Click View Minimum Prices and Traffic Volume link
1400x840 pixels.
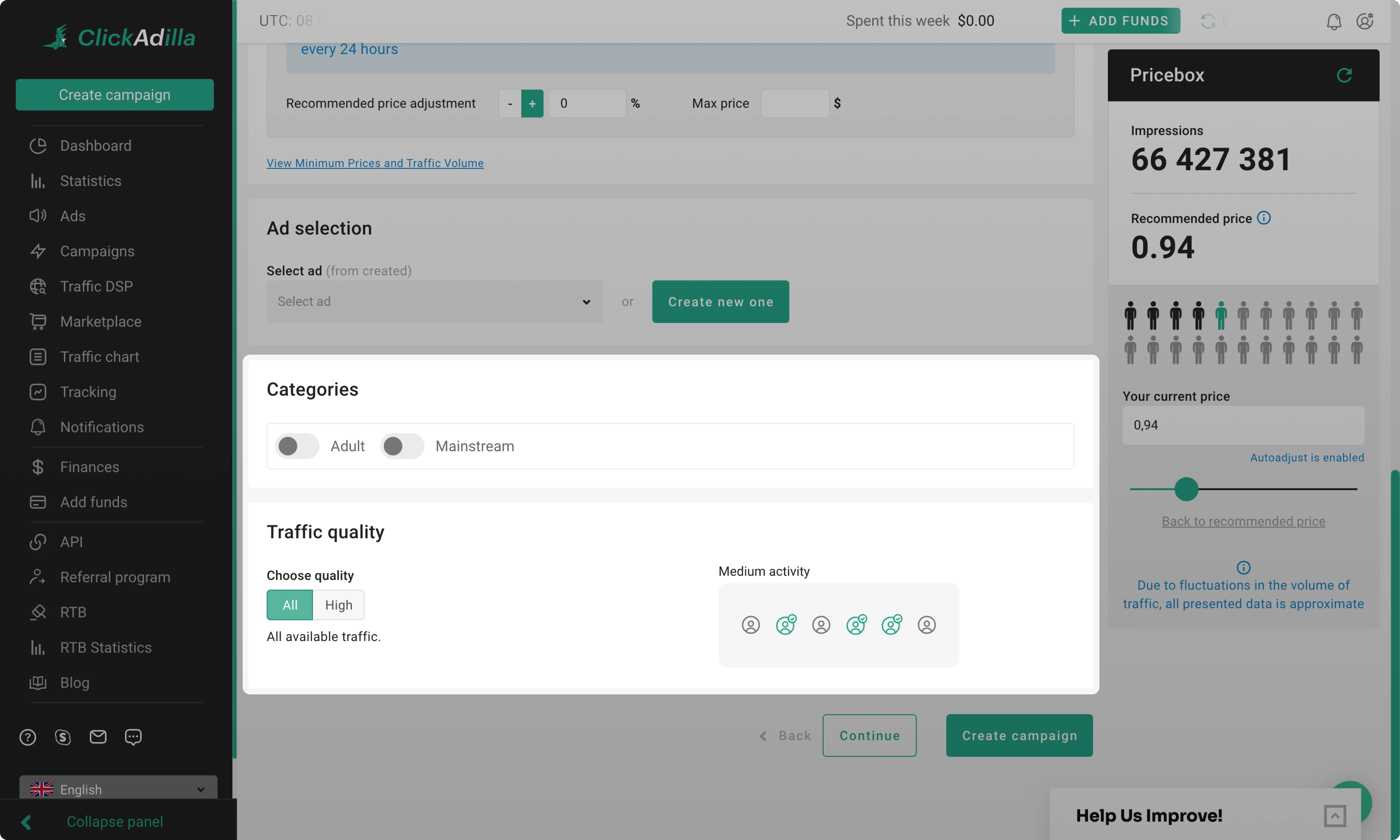[374, 163]
